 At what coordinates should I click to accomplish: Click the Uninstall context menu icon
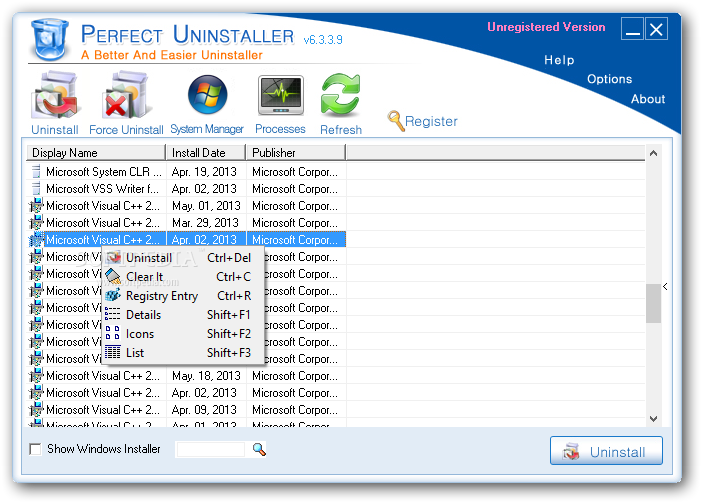pos(113,257)
